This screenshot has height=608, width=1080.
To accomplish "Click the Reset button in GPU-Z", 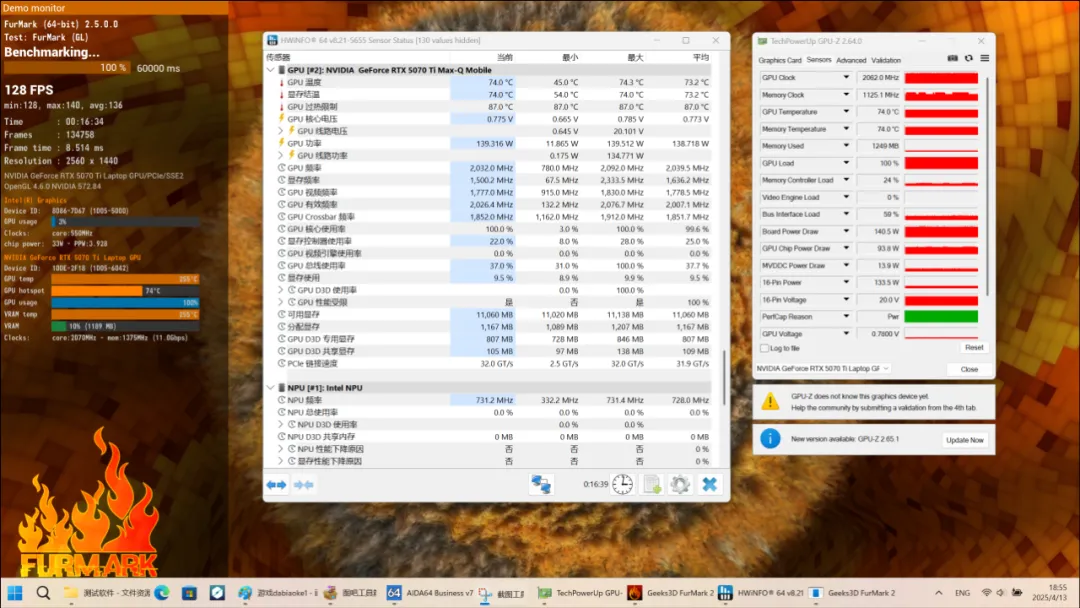I will tap(974, 348).
